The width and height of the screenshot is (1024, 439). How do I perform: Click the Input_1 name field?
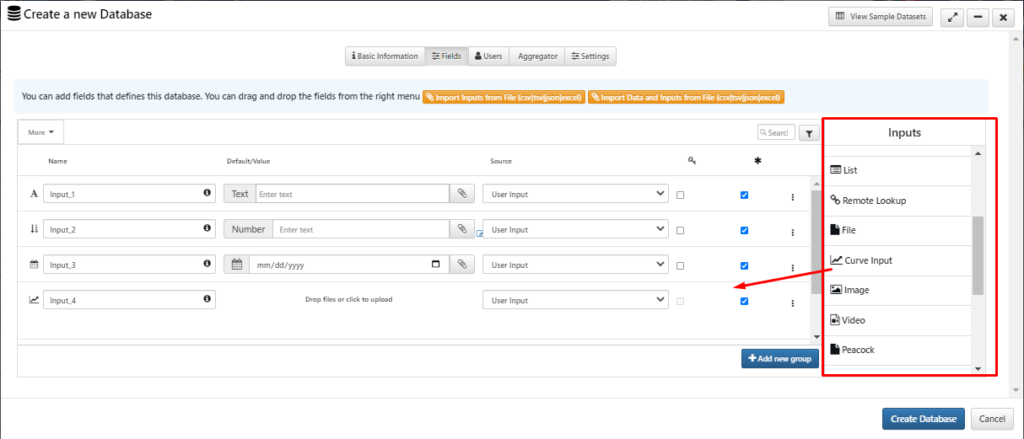click(129, 194)
